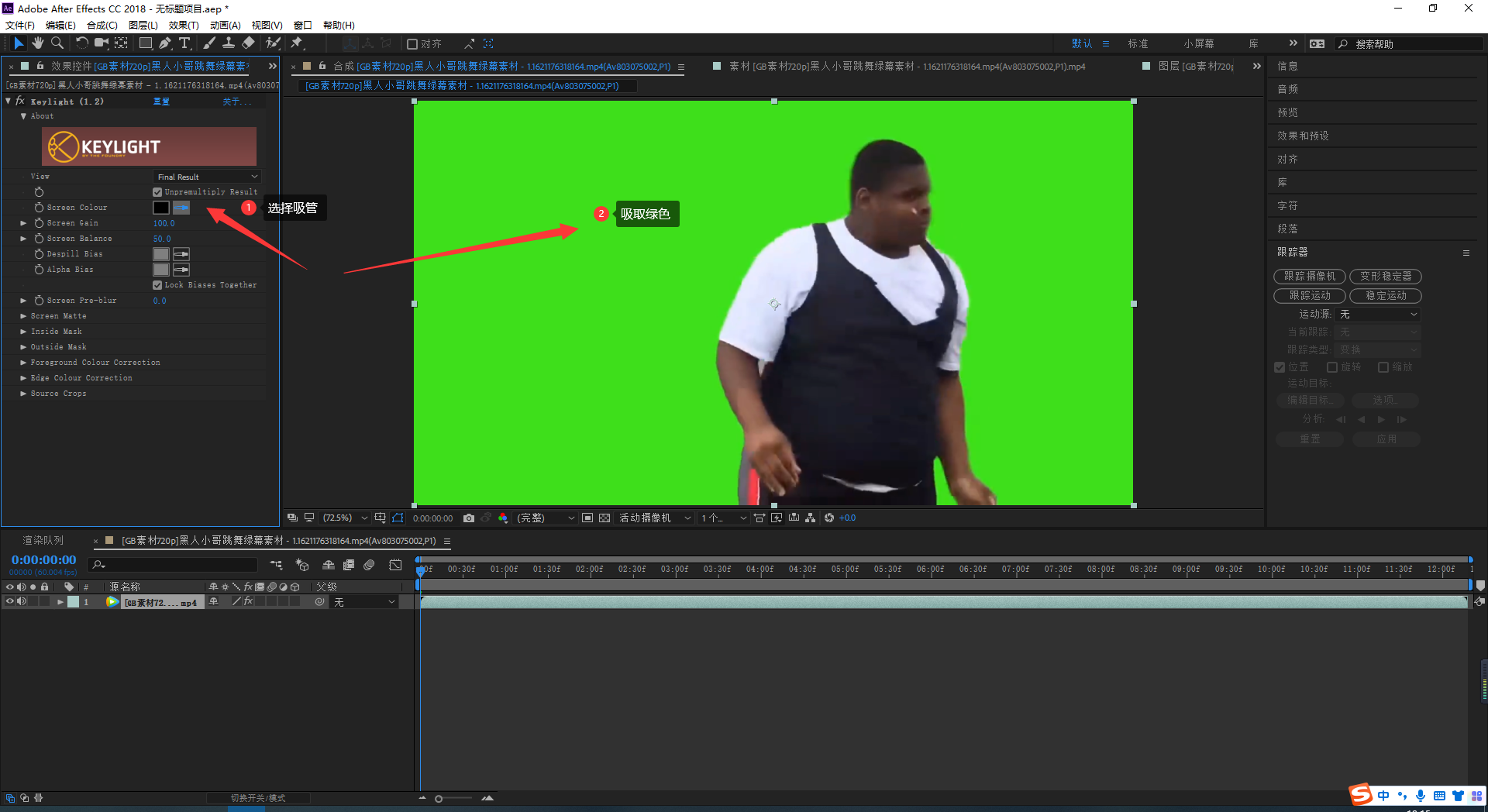Viewport: 1488px width, 812px height.
Task: Click the black Screen Colour swatch
Action: [160, 208]
